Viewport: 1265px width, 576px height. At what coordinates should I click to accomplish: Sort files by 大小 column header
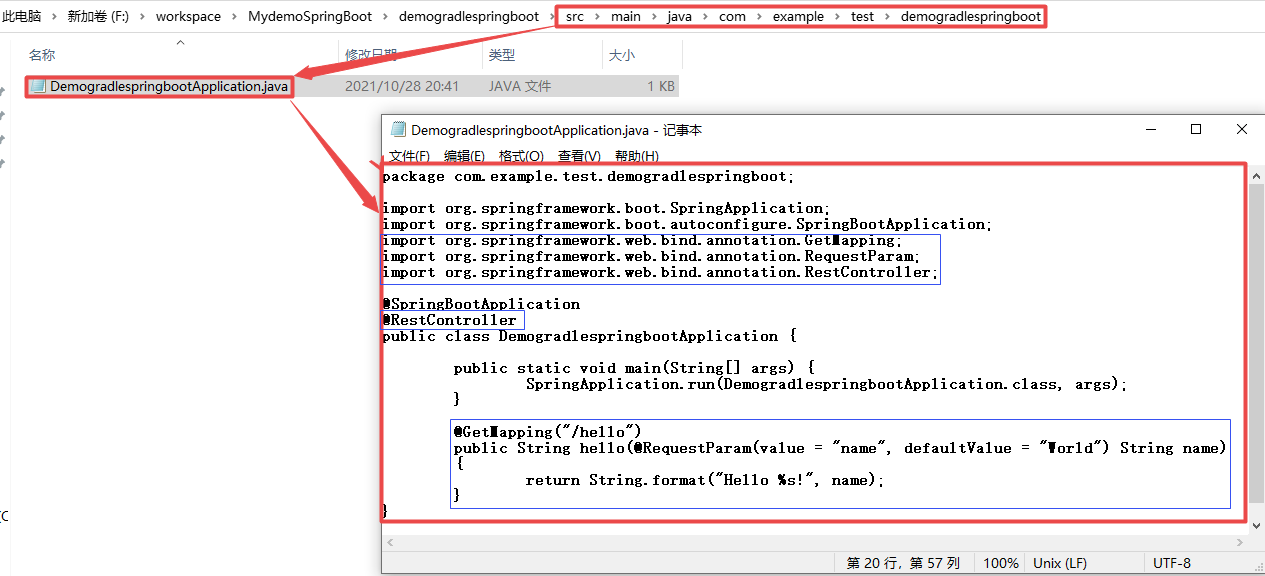[622, 56]
